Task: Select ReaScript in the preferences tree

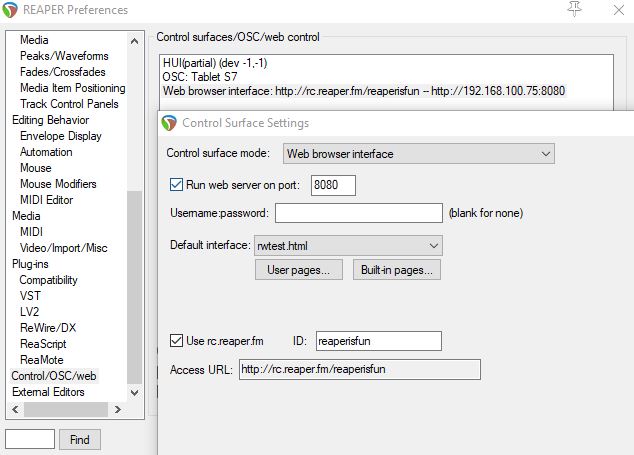Action: pyautogui.click(x=43, y=344)
